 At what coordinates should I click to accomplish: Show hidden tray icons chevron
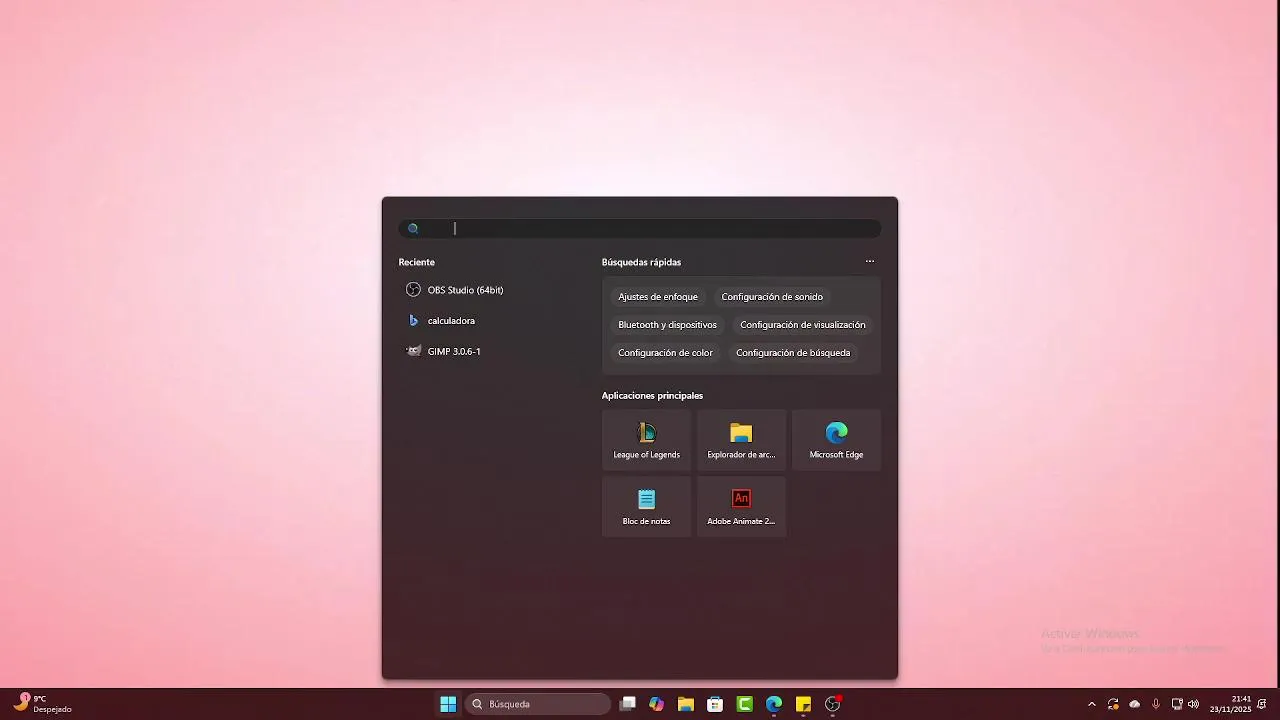[1091, 704]
